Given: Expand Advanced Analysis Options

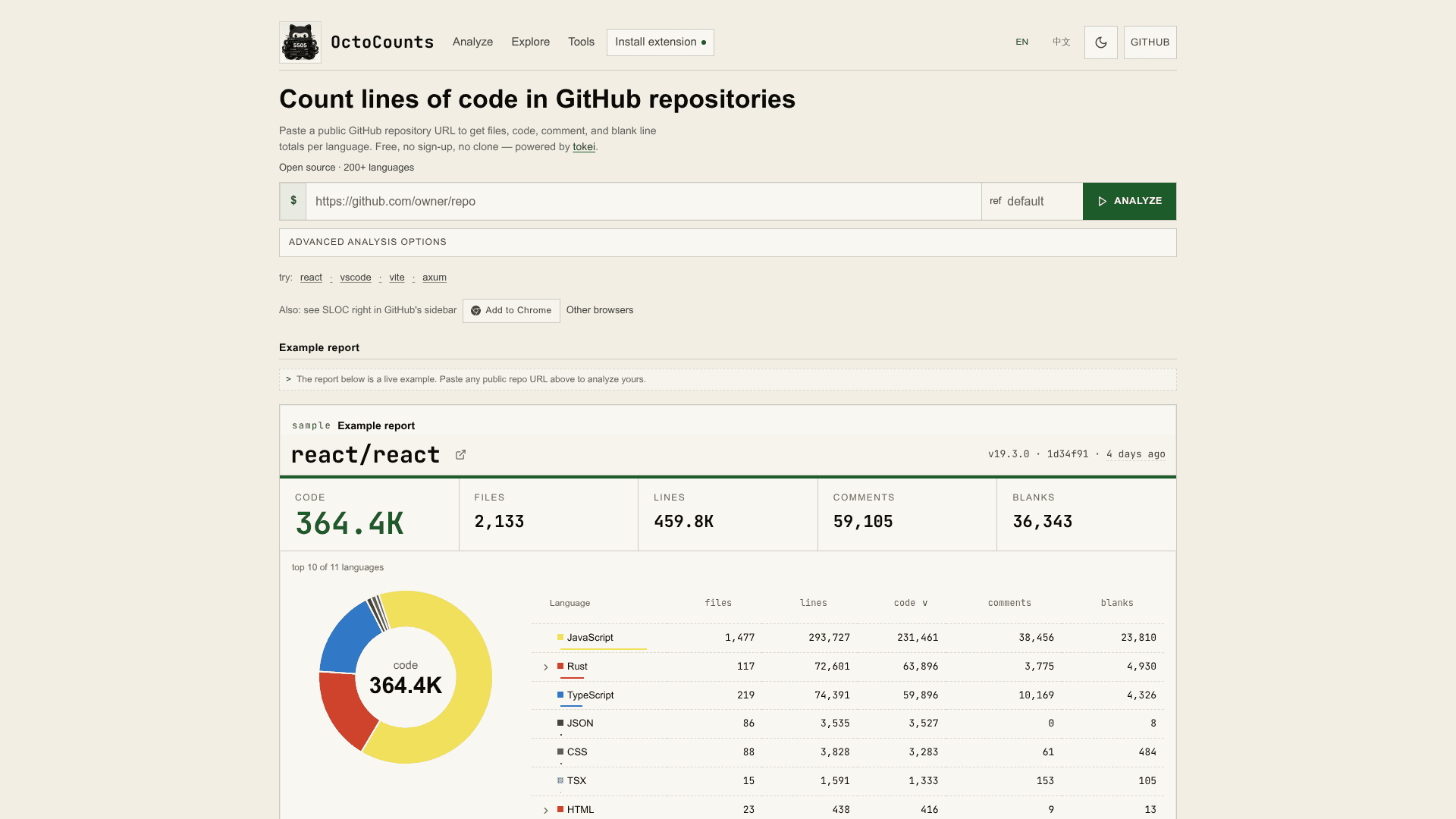Looking at the screenshot, I should (728, 243).
